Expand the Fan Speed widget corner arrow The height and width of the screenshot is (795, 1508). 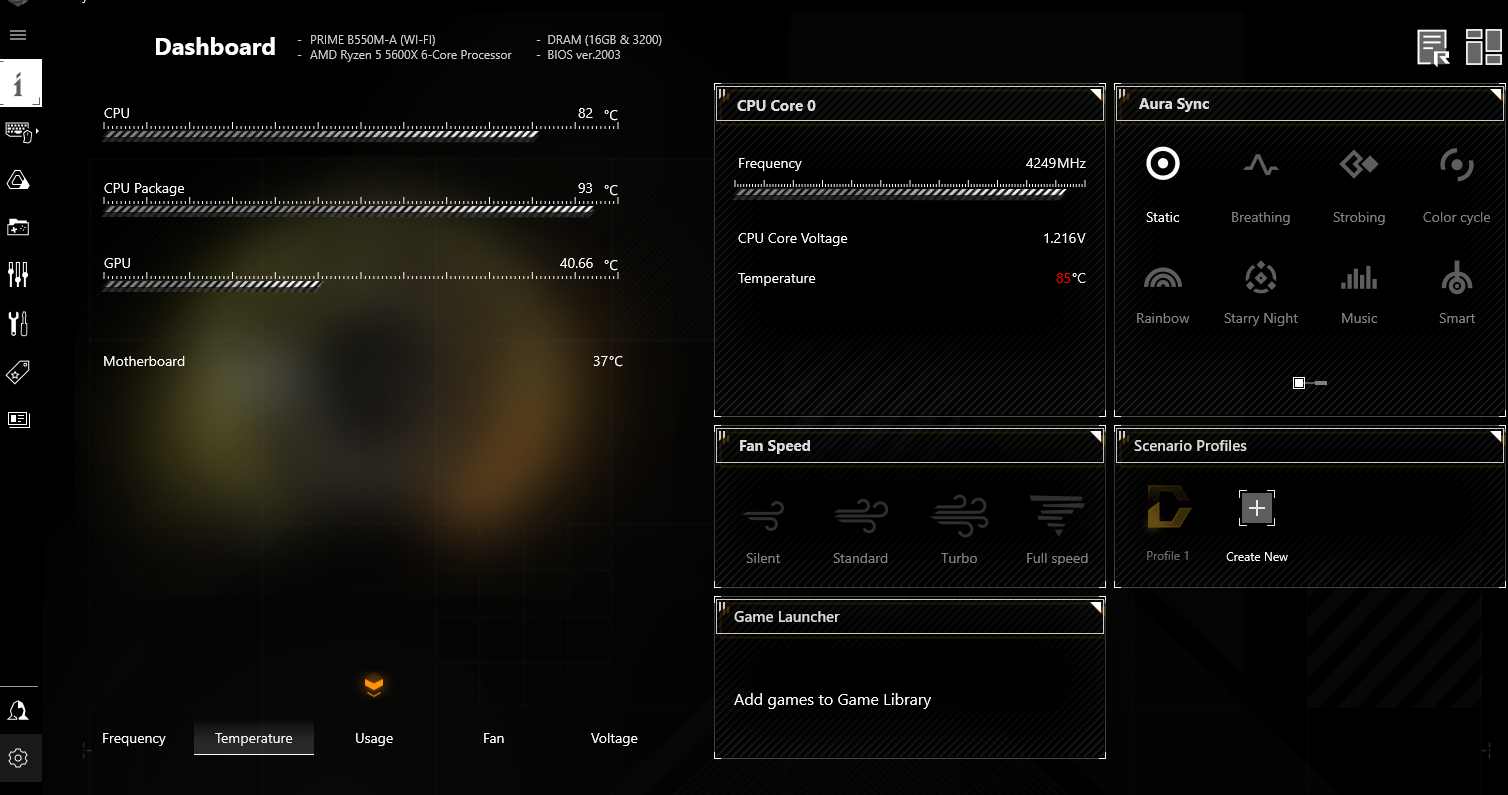click(1096, 436)
